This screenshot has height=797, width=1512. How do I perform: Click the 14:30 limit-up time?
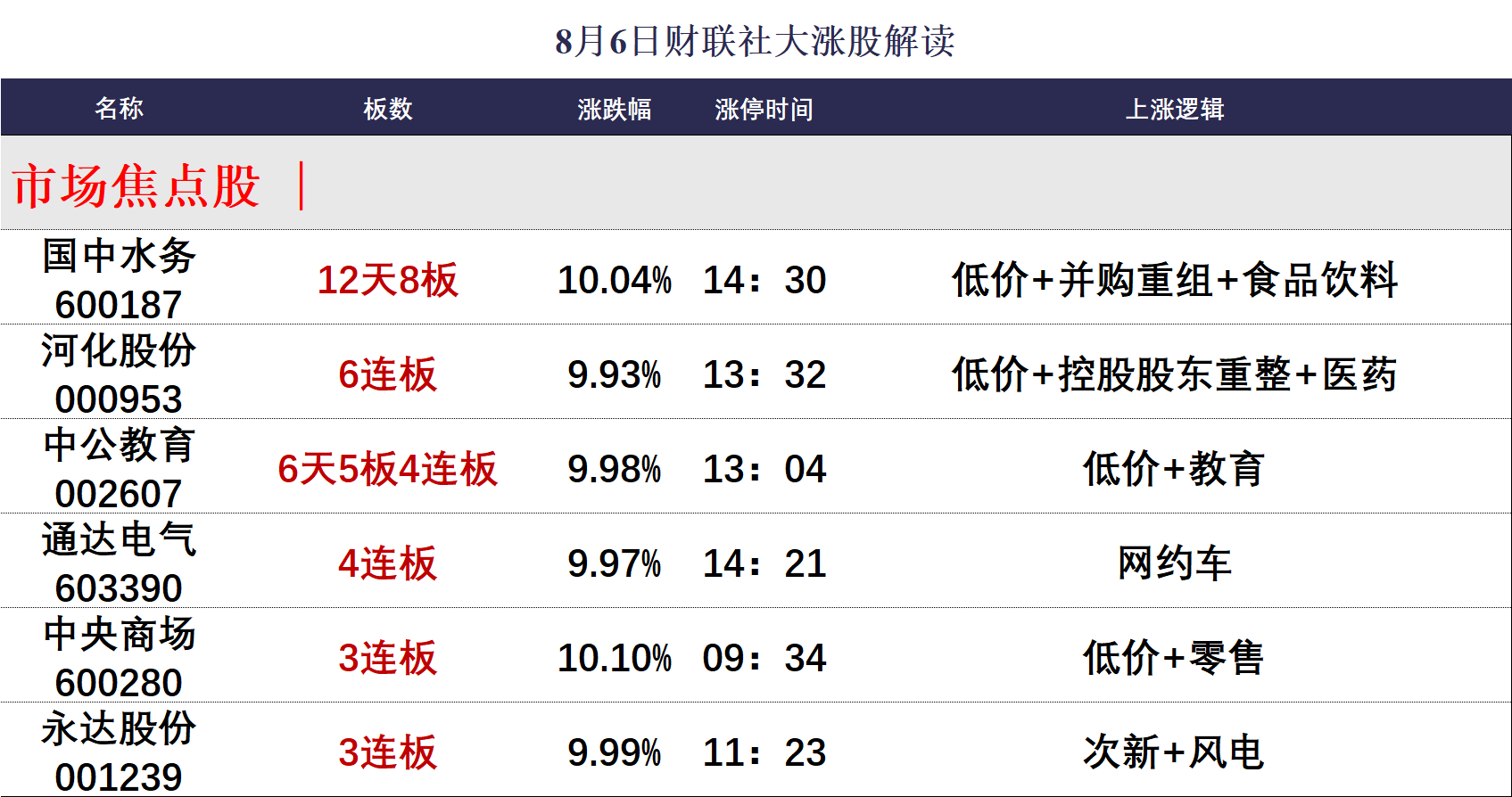pyautogui.click(x=764, y=280)
